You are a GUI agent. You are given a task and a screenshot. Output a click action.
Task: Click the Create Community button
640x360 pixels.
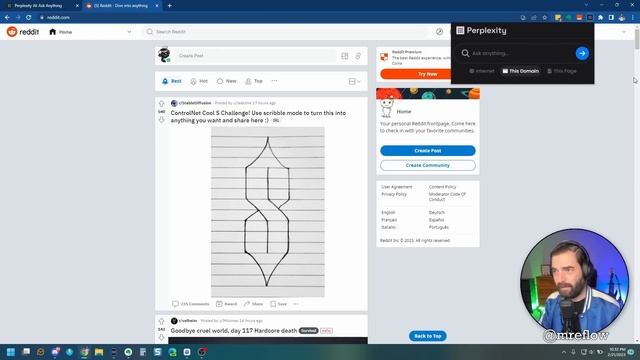click(428, 165)
